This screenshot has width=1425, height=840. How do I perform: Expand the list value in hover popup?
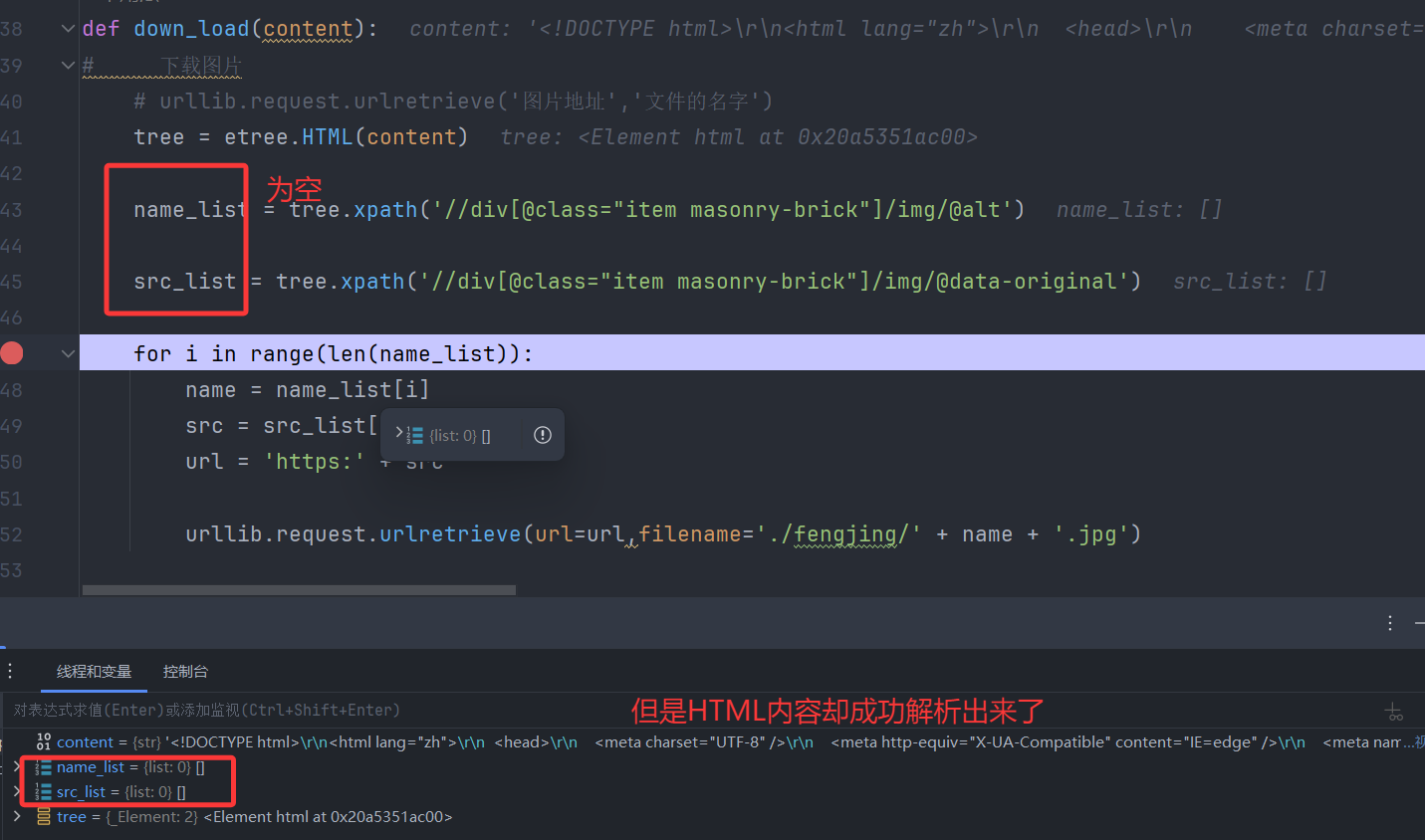click(399, 434)
